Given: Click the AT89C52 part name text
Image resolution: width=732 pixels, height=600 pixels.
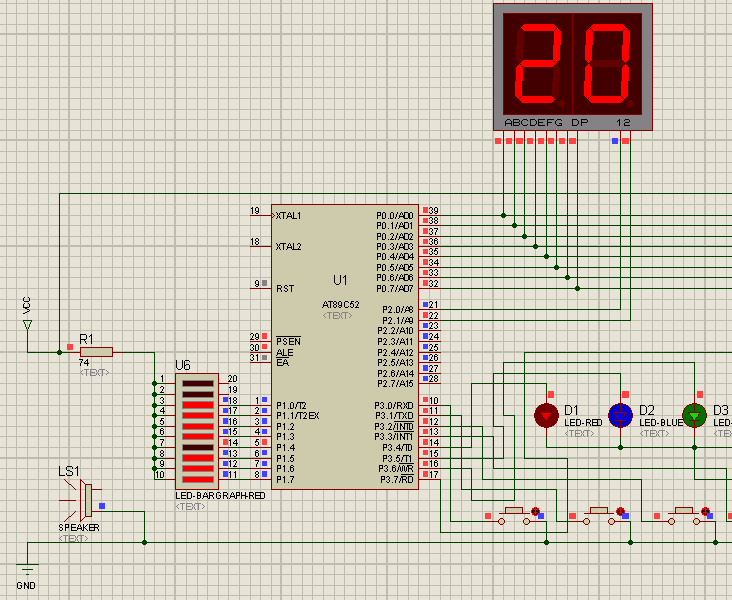Looking at the screenshot, I should 341,304.
